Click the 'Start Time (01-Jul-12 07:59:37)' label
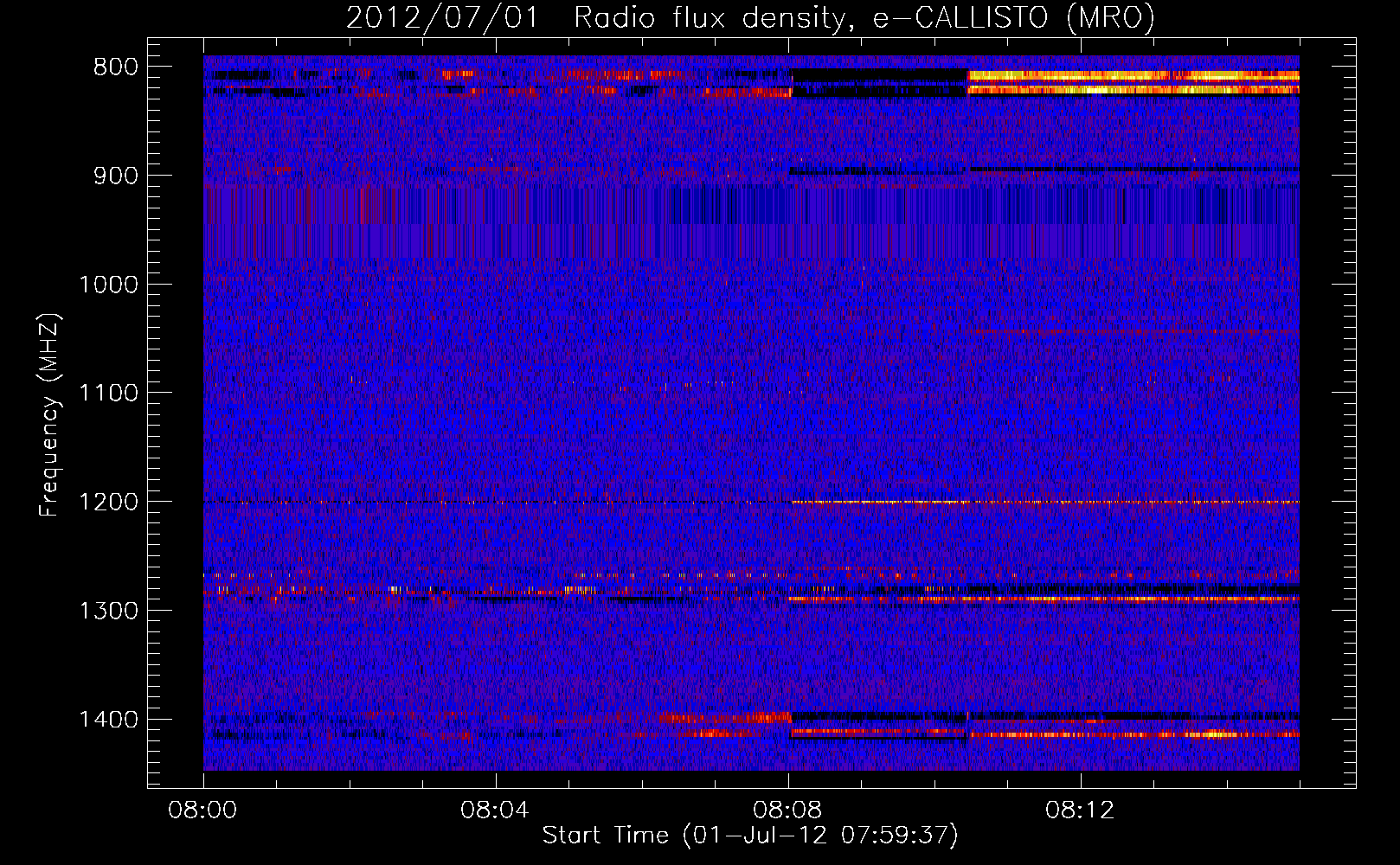 (x=750, y=836)
